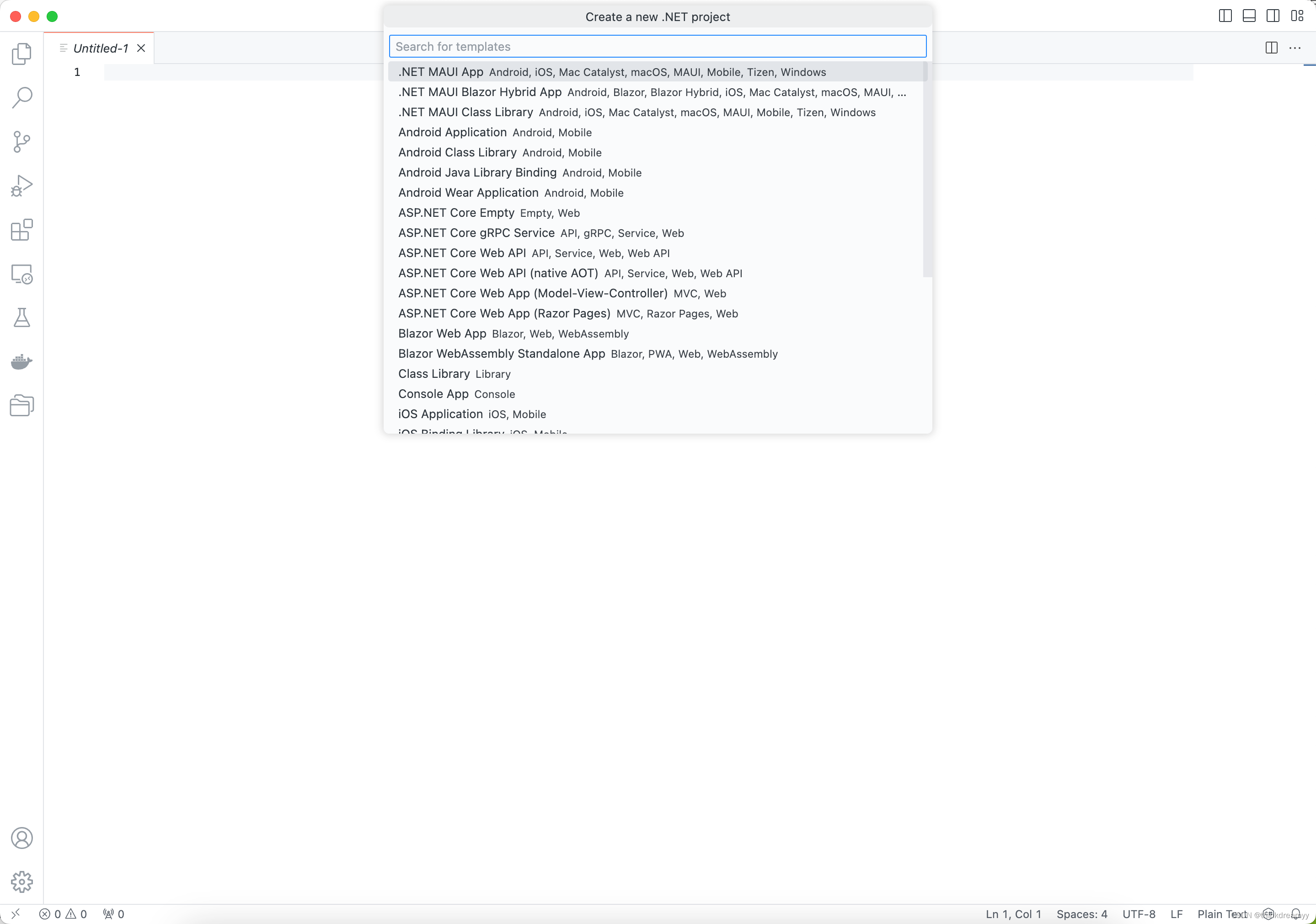
Task: Open the Testing beaker view
Action: [x=22, y=317]
